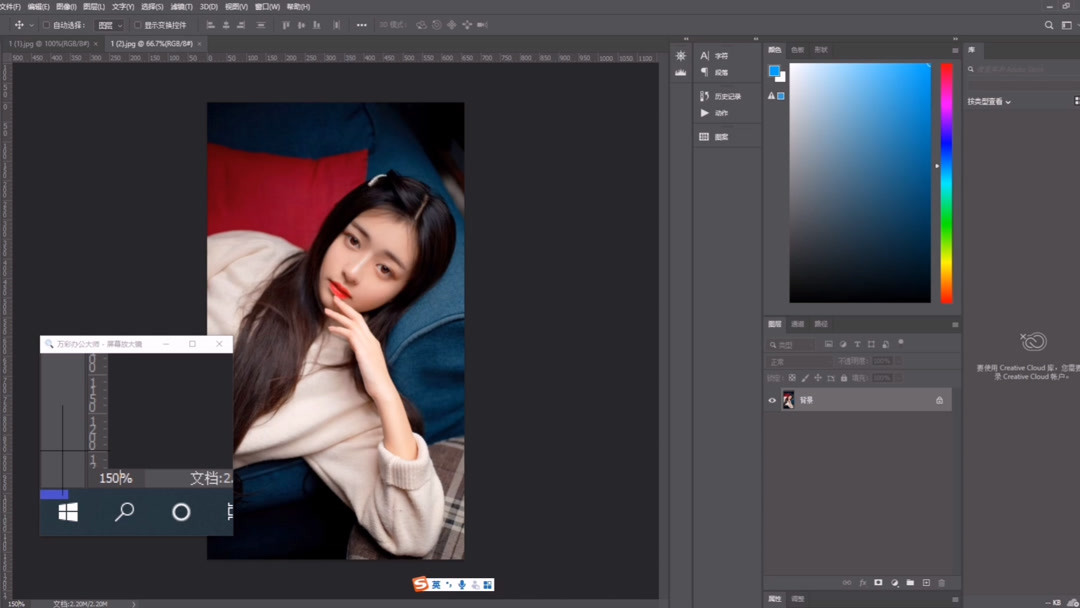Open the Filter (滤镜) menu

[180, 7]
